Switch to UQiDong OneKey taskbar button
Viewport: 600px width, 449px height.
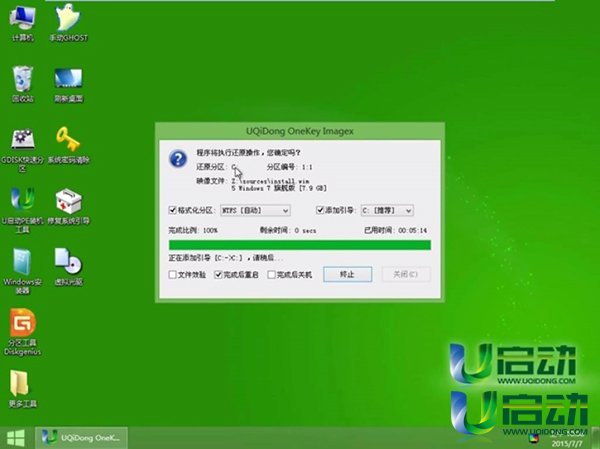coord(81,438)
